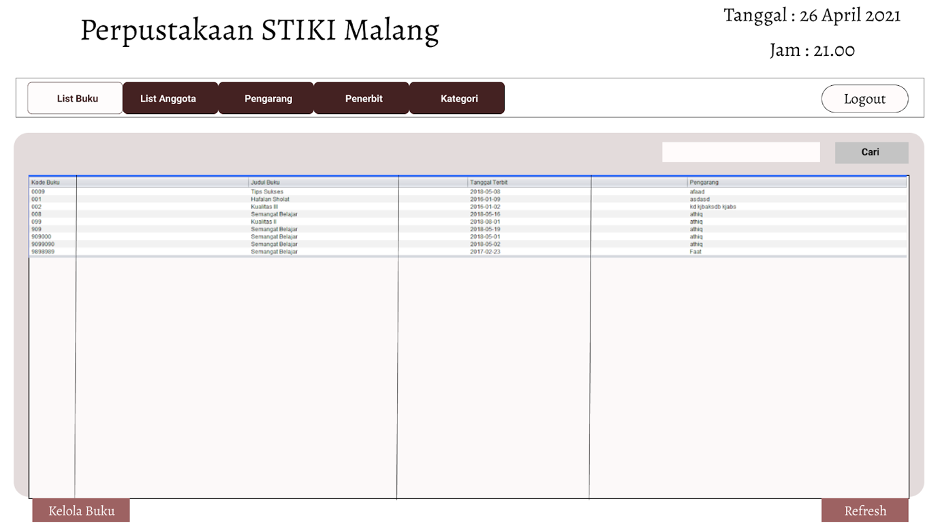941x529 pixels.
Task: Click author kd kjbaksdb kjabs
Action: [712, 207]
